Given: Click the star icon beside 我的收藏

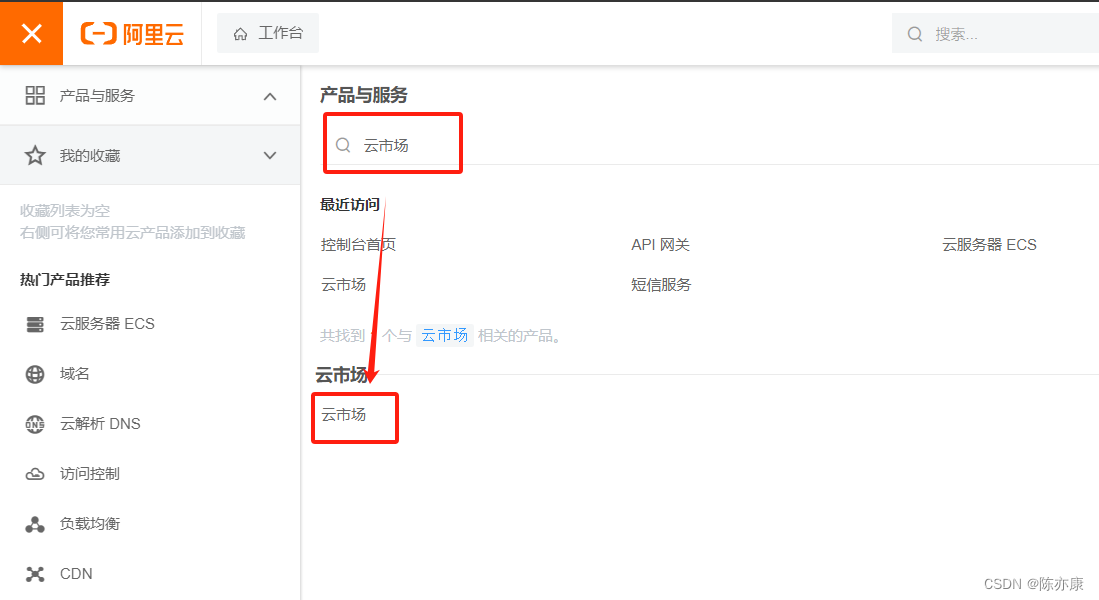Looking at the screenshot, I should [35, 155].
